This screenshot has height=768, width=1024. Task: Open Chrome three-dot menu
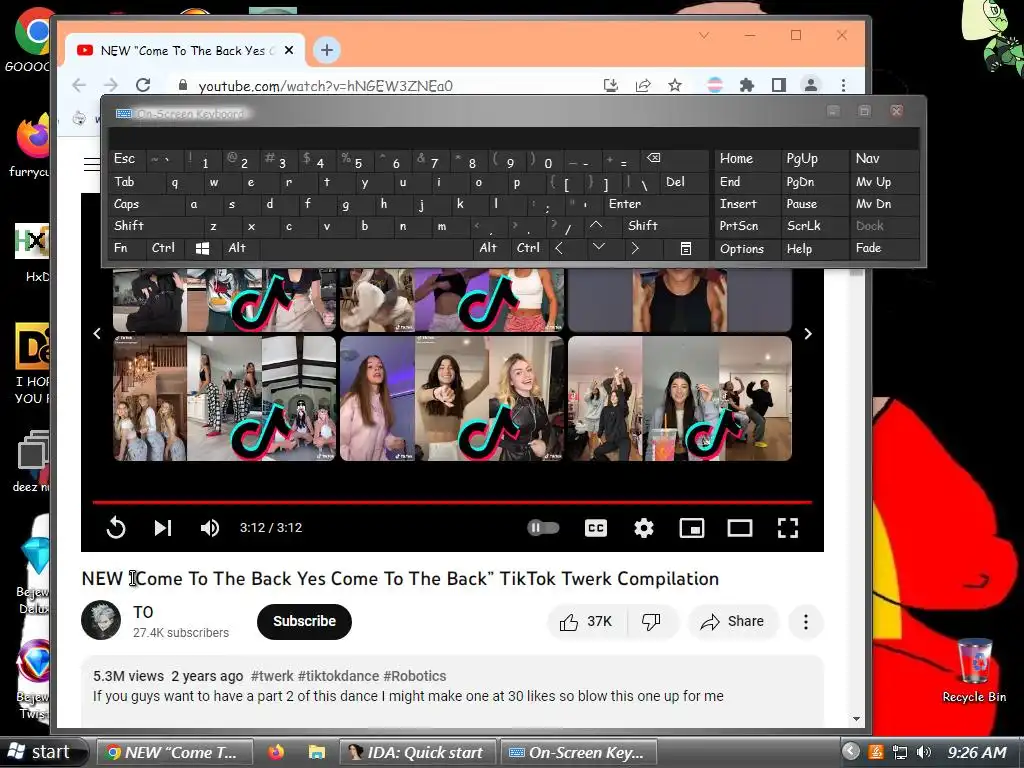[843, 85]
